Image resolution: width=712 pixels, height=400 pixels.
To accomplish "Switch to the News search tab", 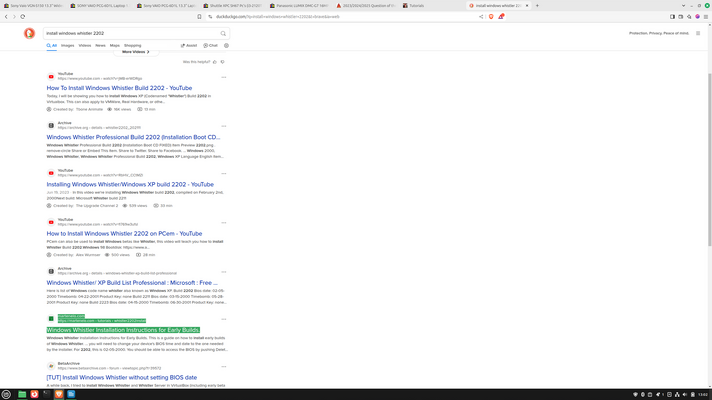I will coord(100,45).
